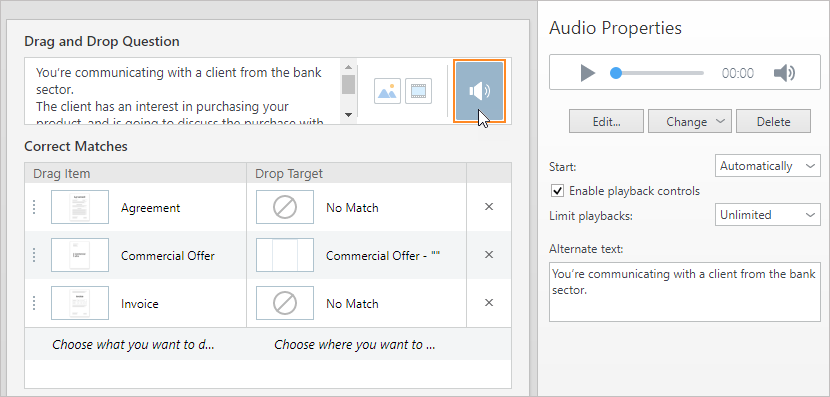Click the volume icon in audio player

(784, 73)
